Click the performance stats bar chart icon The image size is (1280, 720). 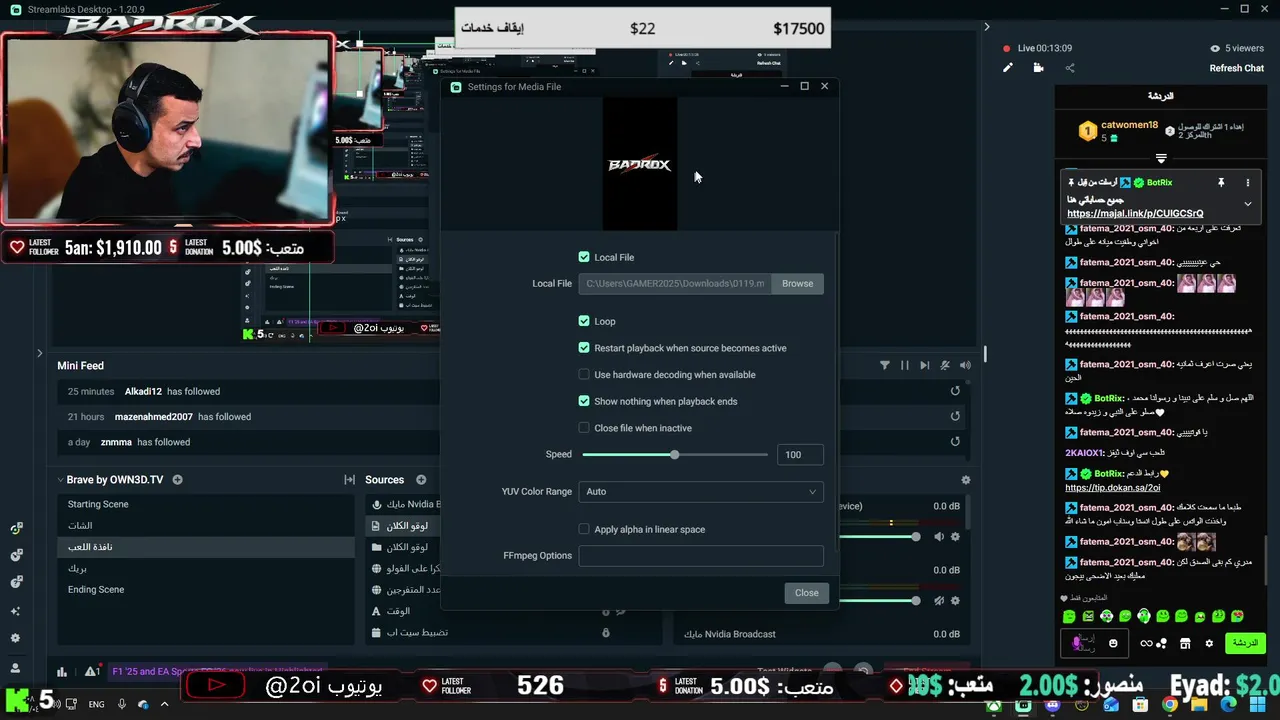(x=62, y=672)
